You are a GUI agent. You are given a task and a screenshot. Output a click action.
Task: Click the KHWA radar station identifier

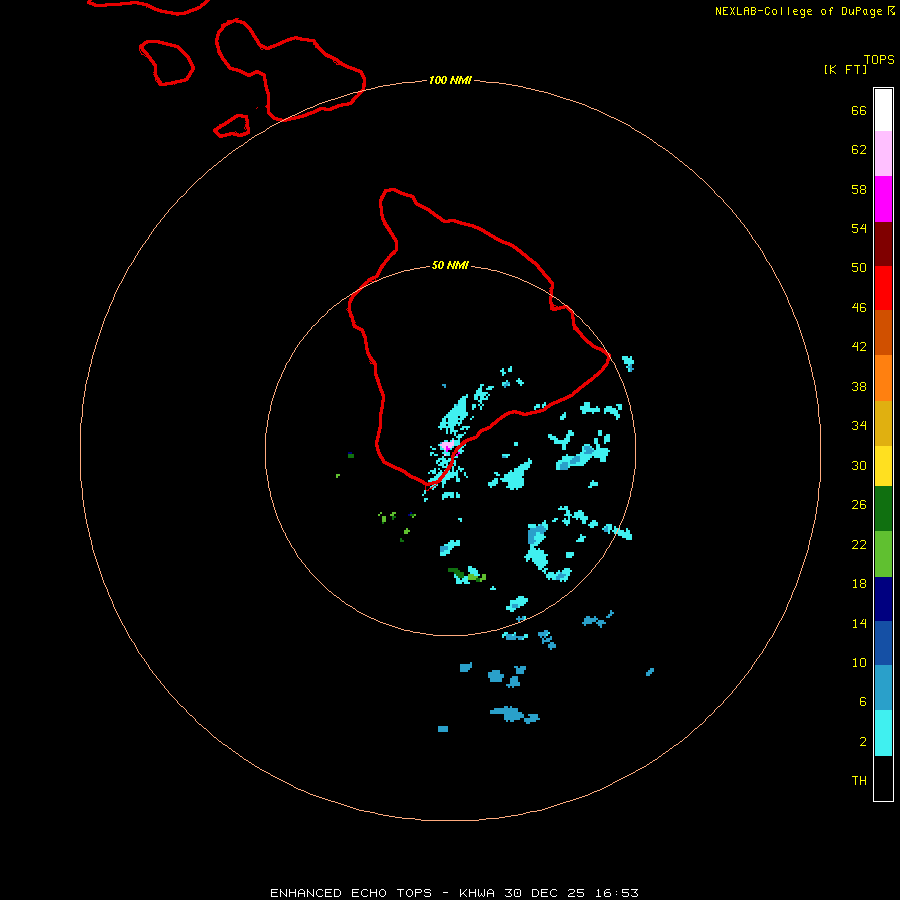tap(476, 893)
